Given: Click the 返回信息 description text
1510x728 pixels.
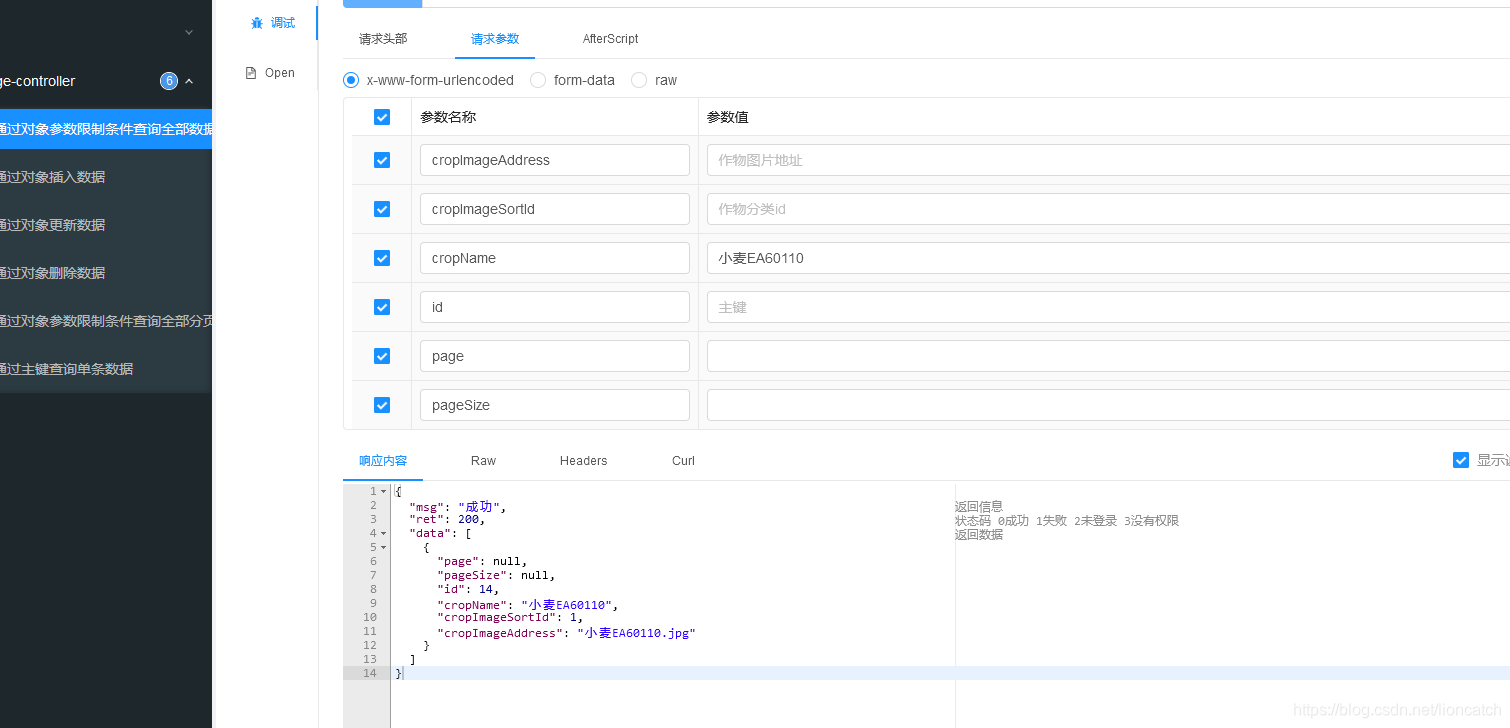Looking at the screenshot, I should (x=979, y=507).
